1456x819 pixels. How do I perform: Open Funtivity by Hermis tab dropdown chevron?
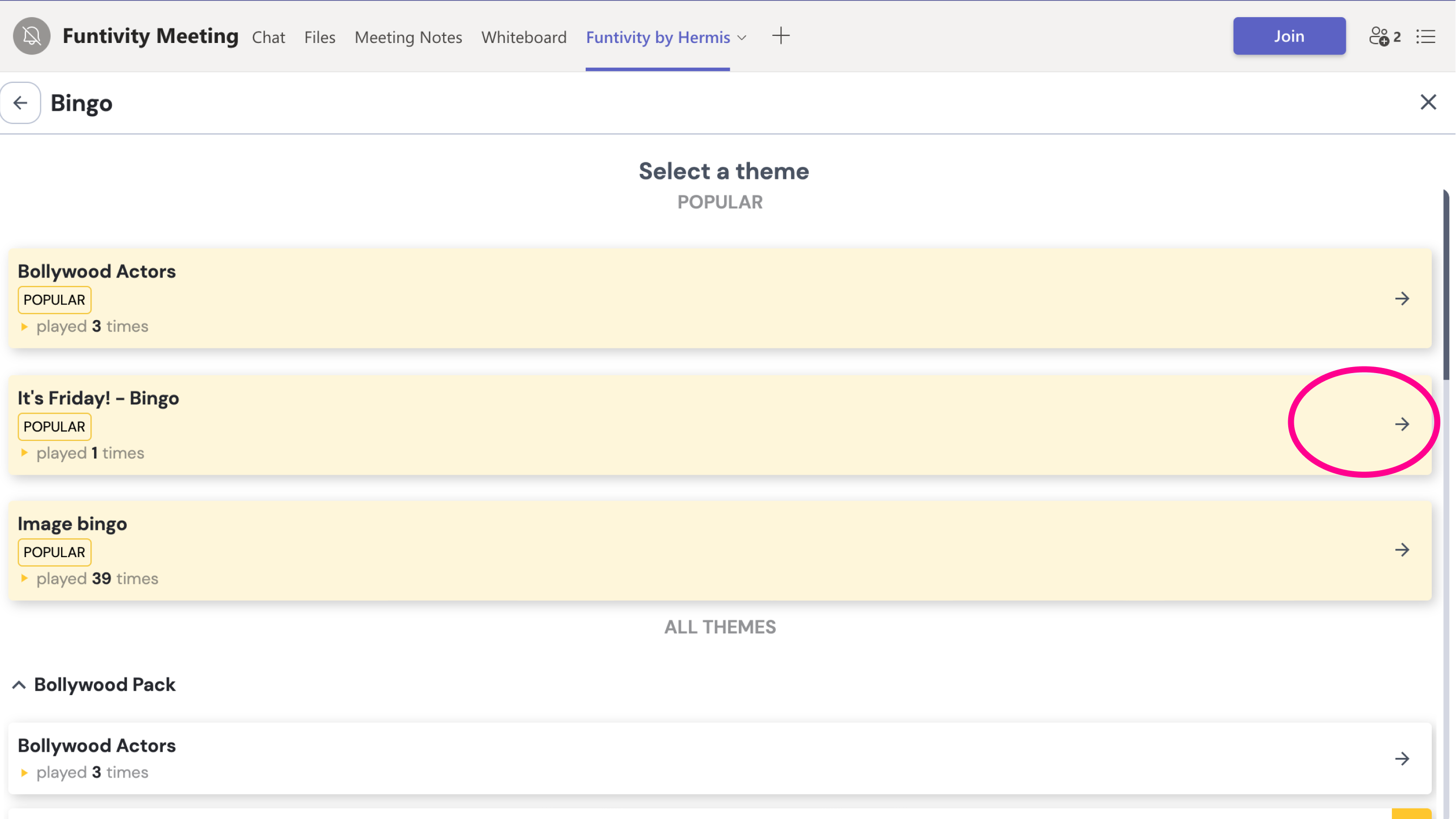tap(742, 38)
